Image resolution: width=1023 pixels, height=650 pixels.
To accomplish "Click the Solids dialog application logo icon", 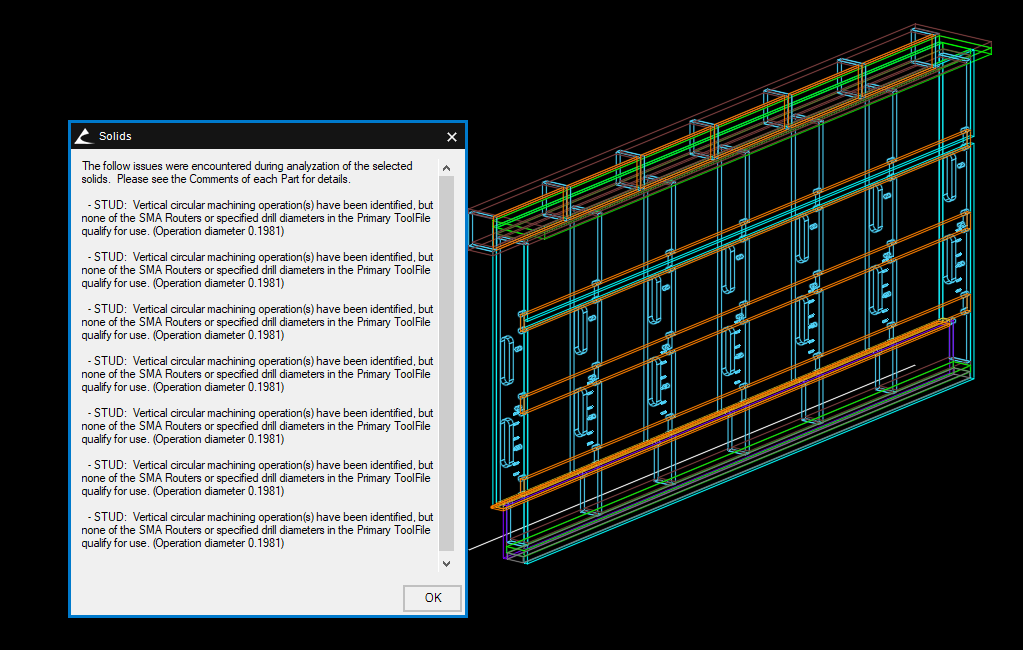I will tap(84, 136).
